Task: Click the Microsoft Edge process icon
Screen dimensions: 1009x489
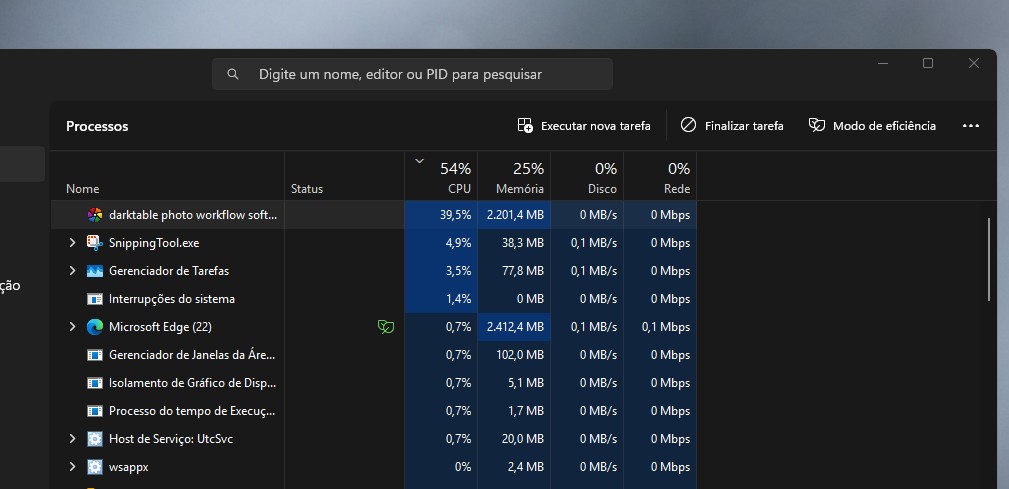Action: [95, 327]
